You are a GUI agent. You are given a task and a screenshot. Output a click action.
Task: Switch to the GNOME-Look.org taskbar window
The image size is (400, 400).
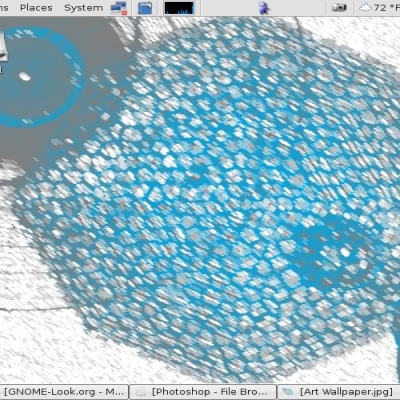tap(64, 392)
